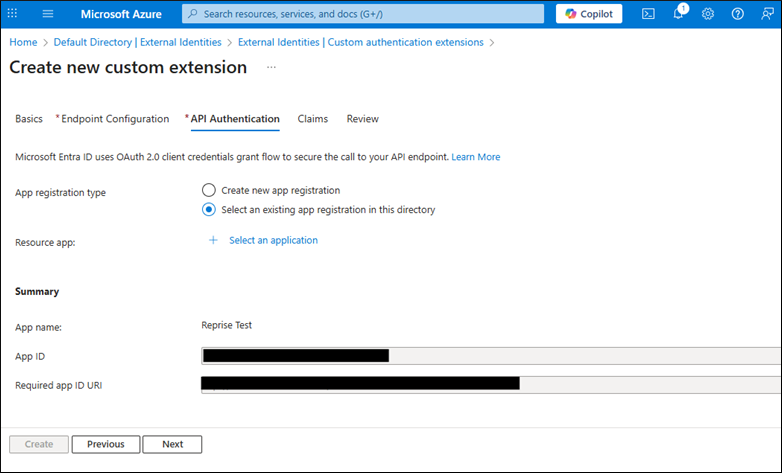Go to the Endpoint Configuration tab
The height and width of the screenshot is (473, 782).
115,119
